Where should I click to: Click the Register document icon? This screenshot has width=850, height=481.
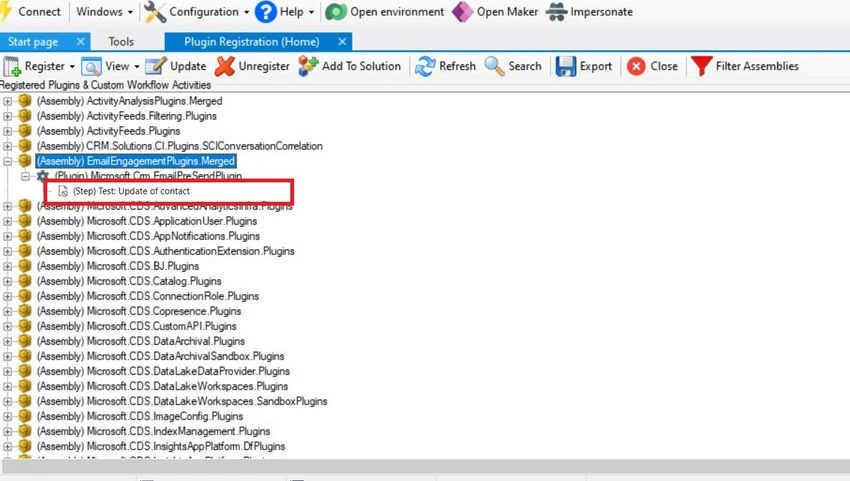[x=12, y=66]
